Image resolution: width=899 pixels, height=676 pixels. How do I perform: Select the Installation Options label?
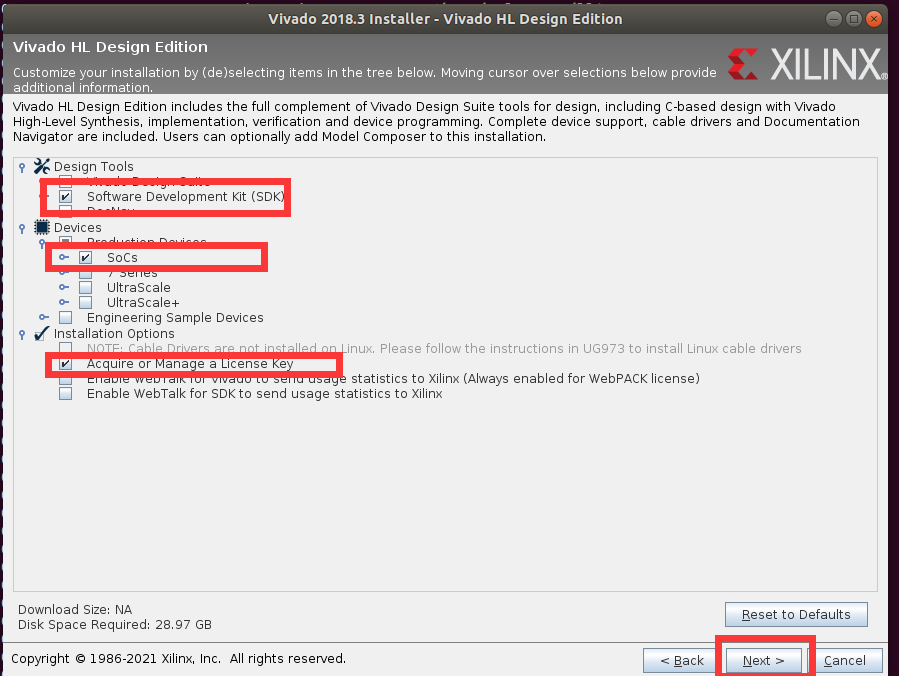114,334
